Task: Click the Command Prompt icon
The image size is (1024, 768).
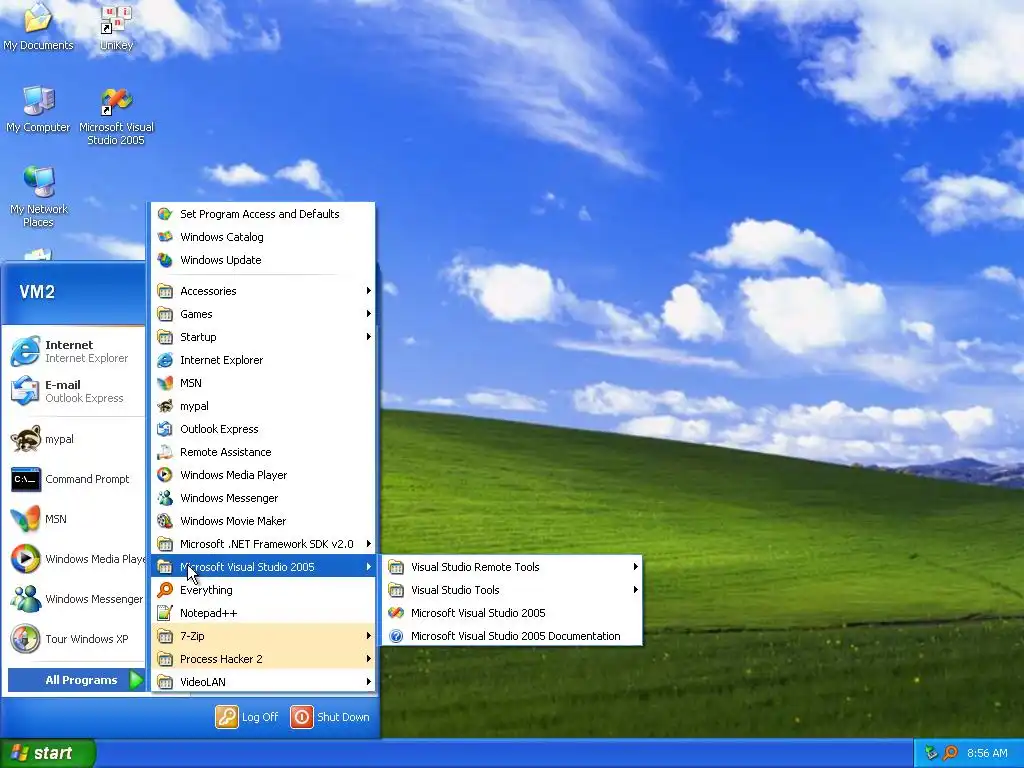Action: pyautogui.click(x=25, y=479)
